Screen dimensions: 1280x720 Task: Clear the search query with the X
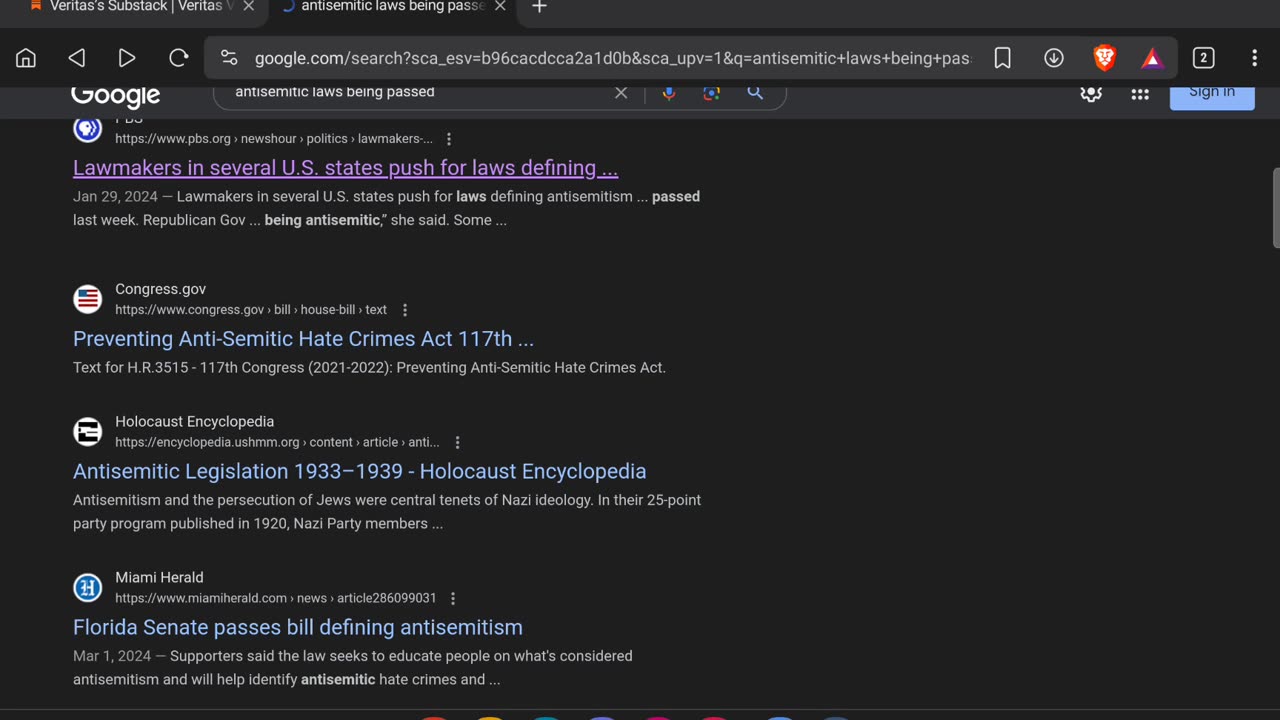[621, 93]
